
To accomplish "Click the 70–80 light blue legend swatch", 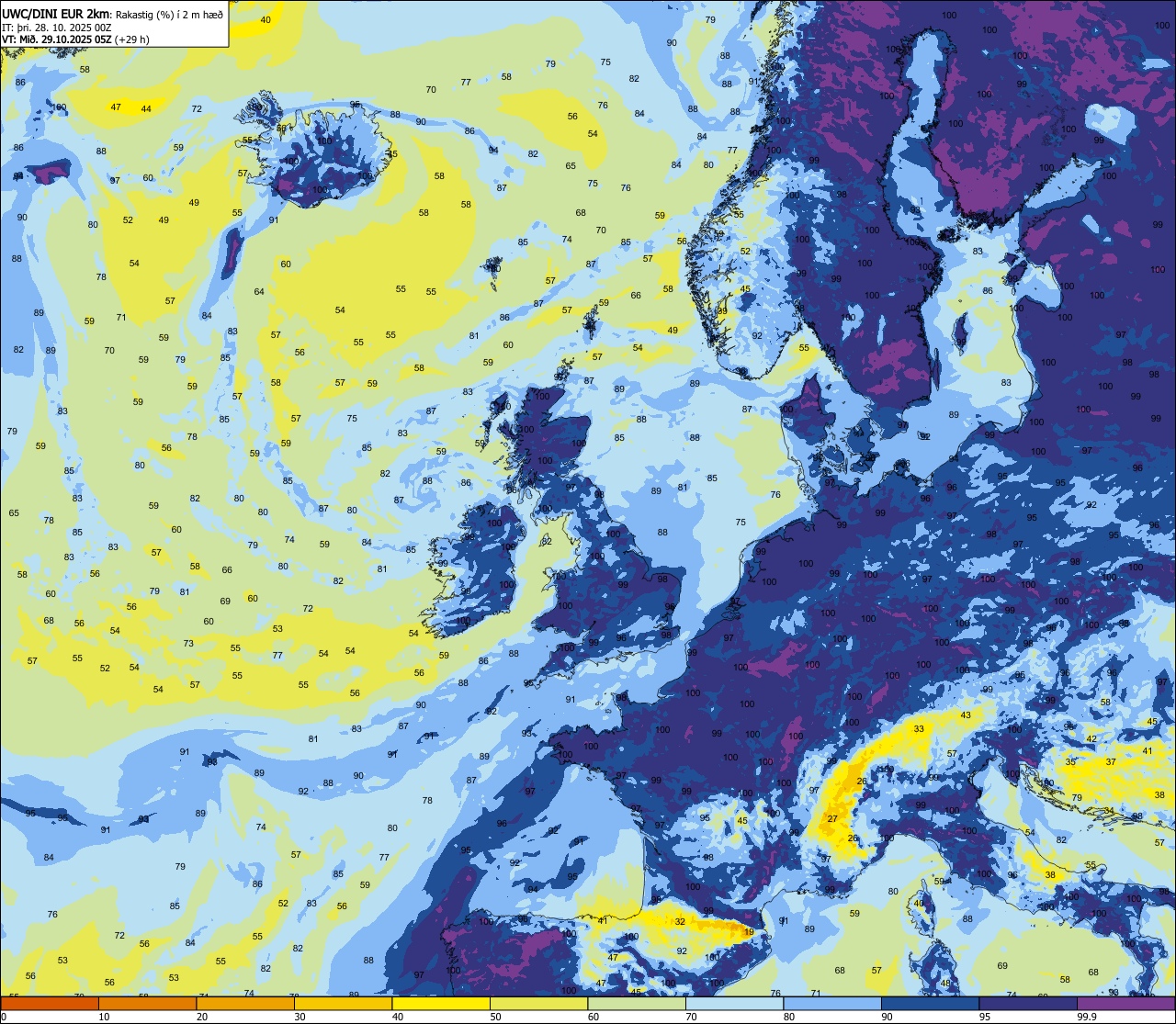I will (x=734, y=1003).
